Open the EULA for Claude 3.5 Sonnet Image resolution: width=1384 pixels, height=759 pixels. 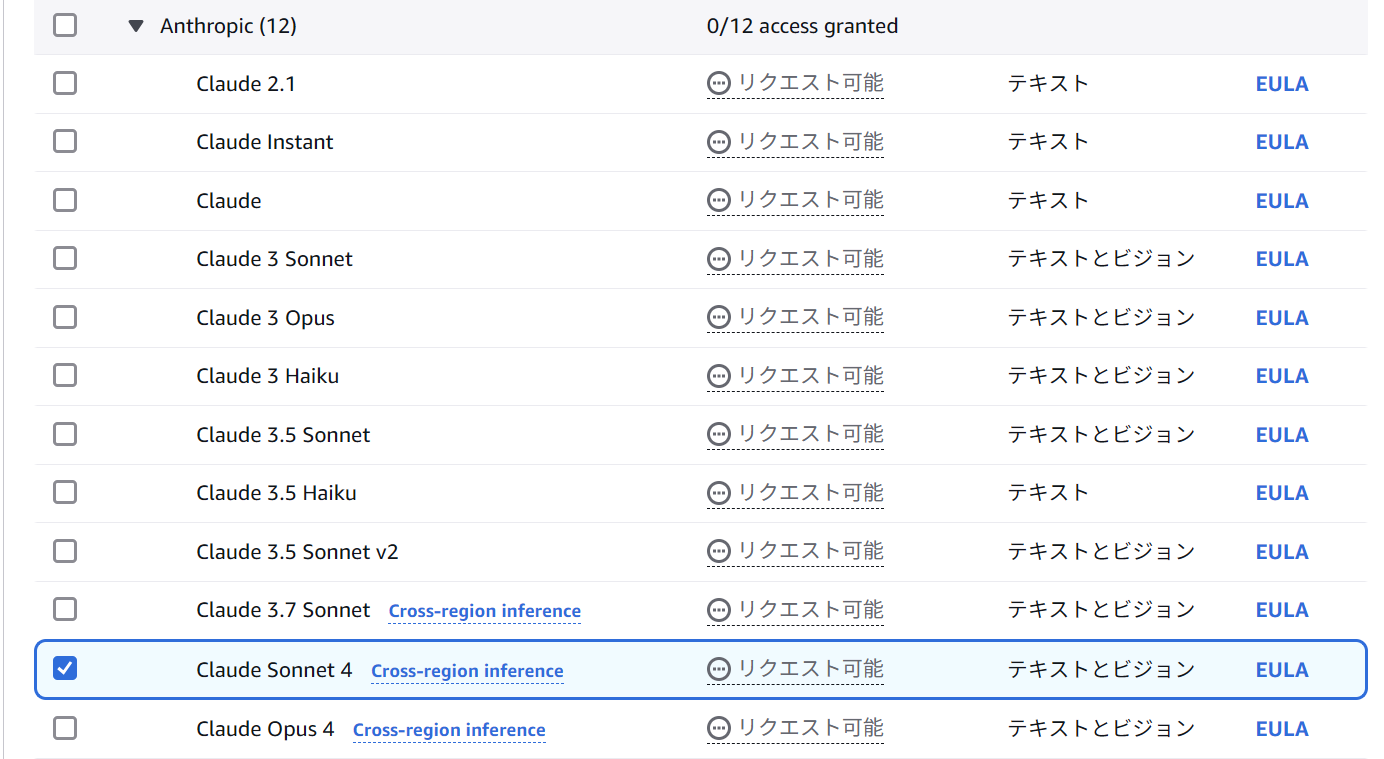(1282, 435)
